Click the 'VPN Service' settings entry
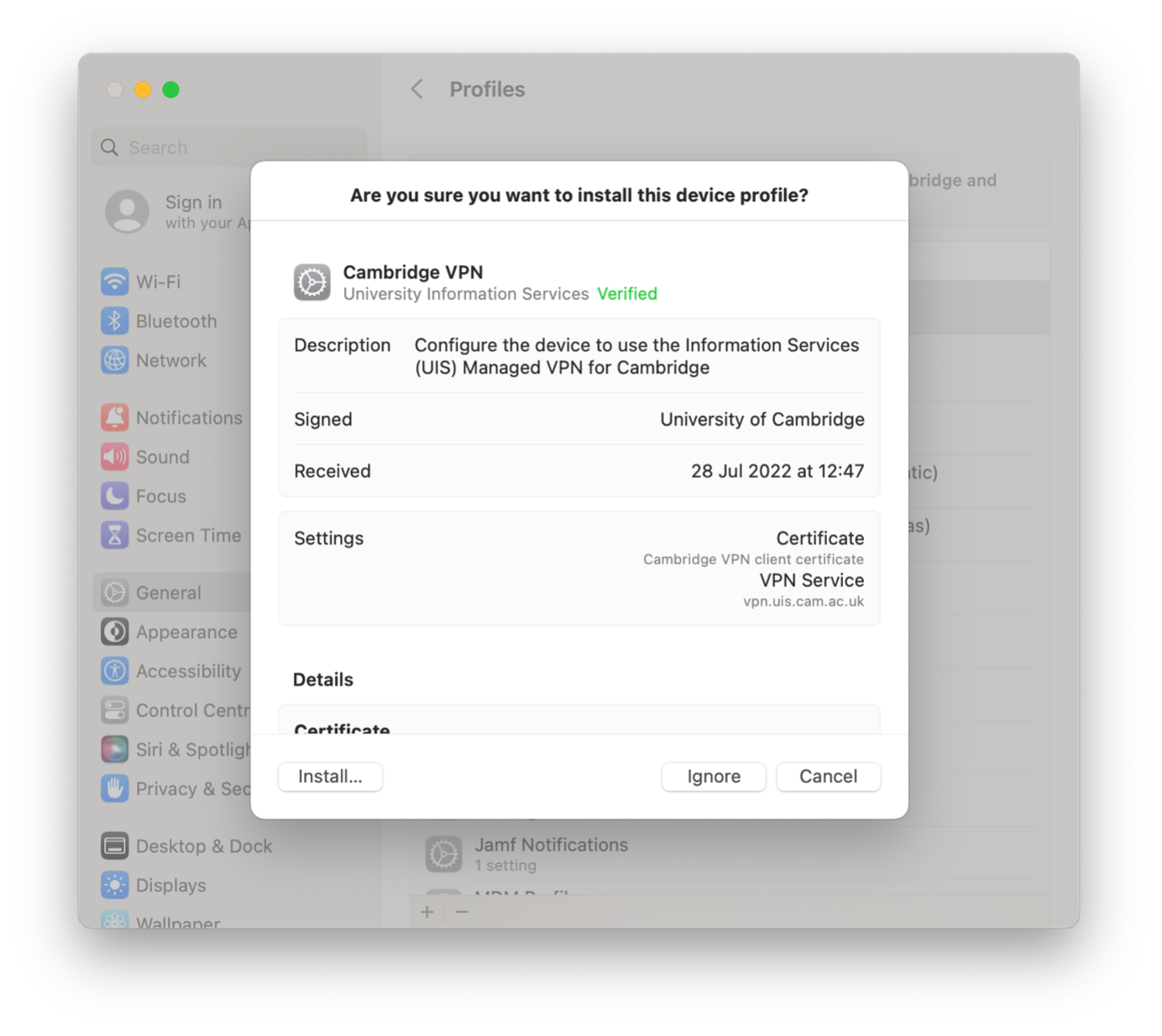Screen dimensions: 1162x1036 (812, 580)
